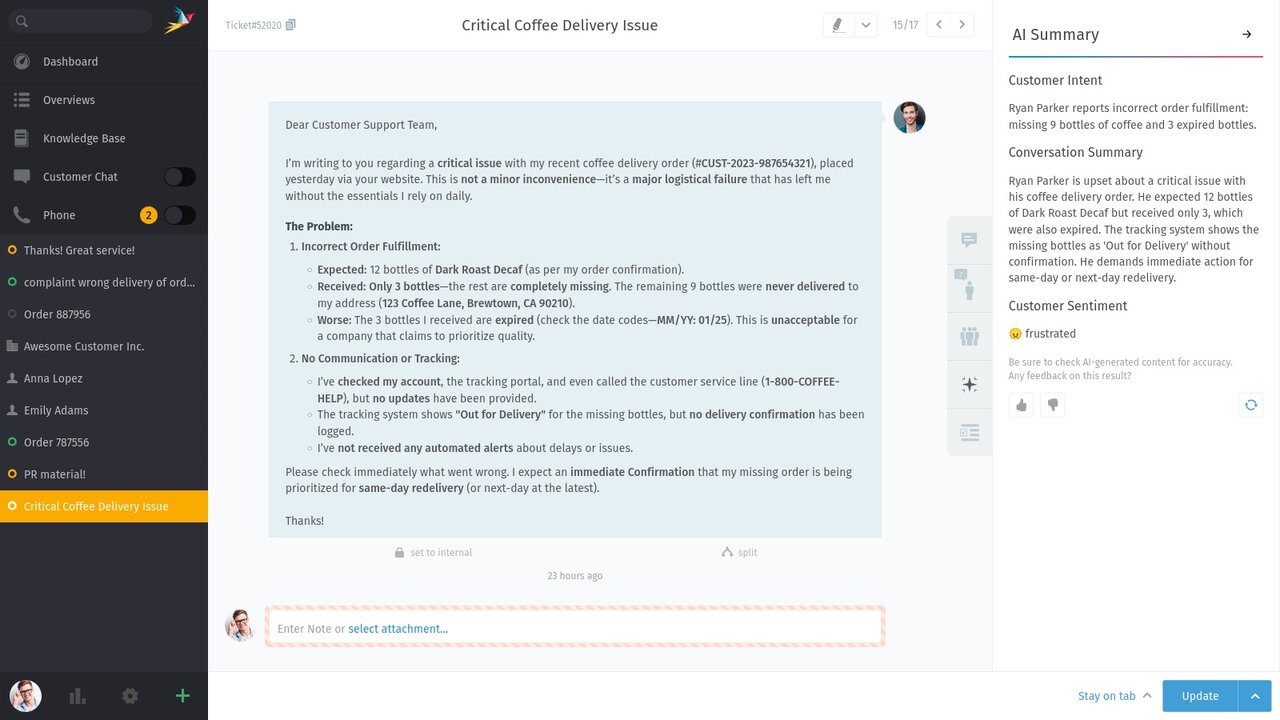
Task: Select the AI sparkle sidebar tab
Action: click(969, 384)
